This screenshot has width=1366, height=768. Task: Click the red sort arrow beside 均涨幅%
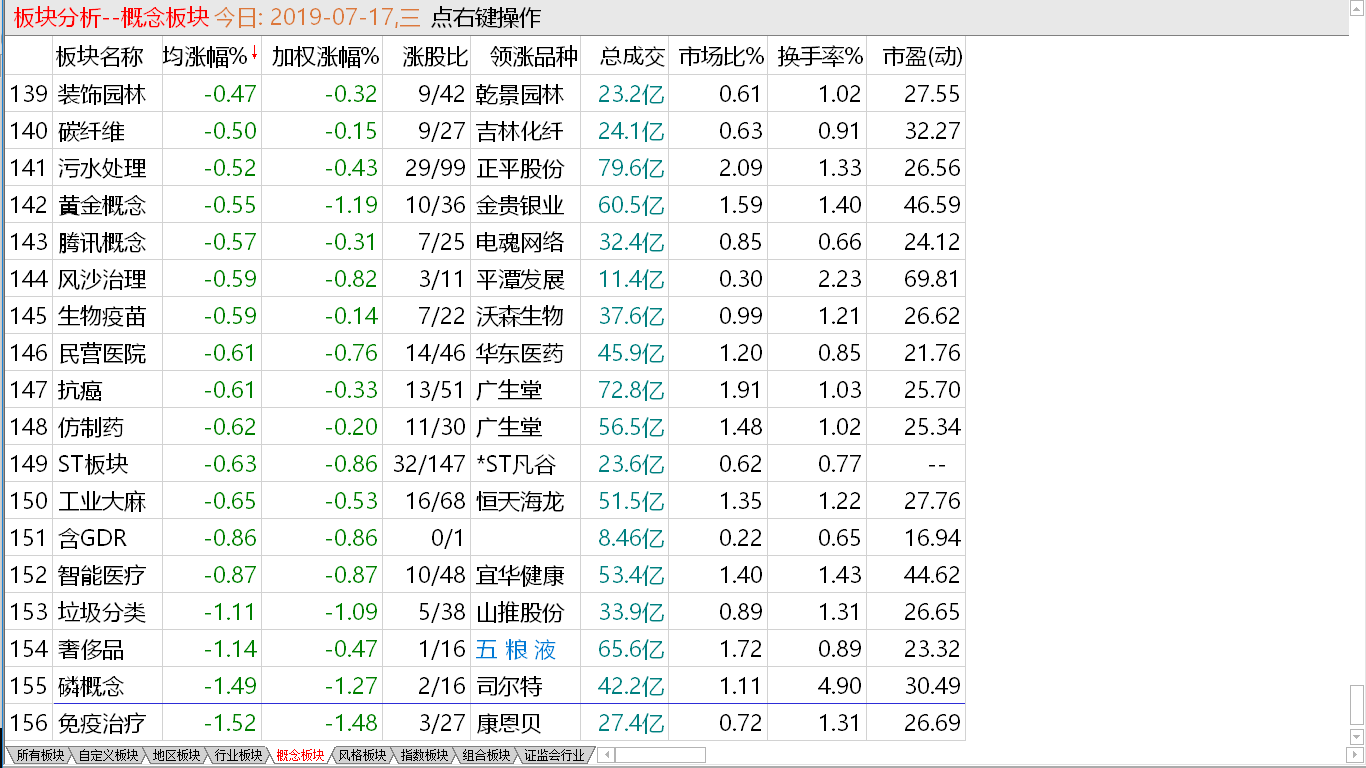(254, 53)
